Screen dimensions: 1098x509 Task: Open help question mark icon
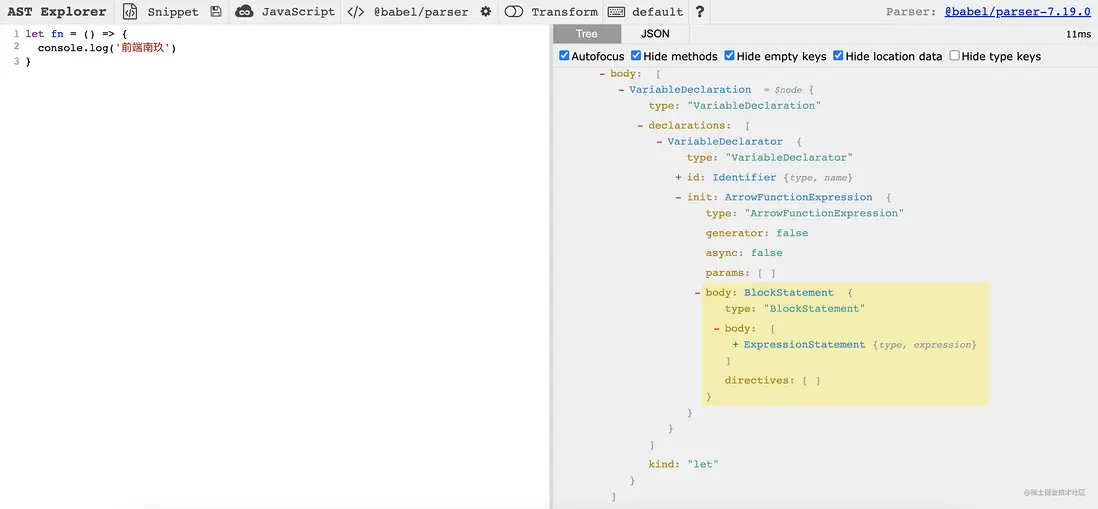point(700,12)
